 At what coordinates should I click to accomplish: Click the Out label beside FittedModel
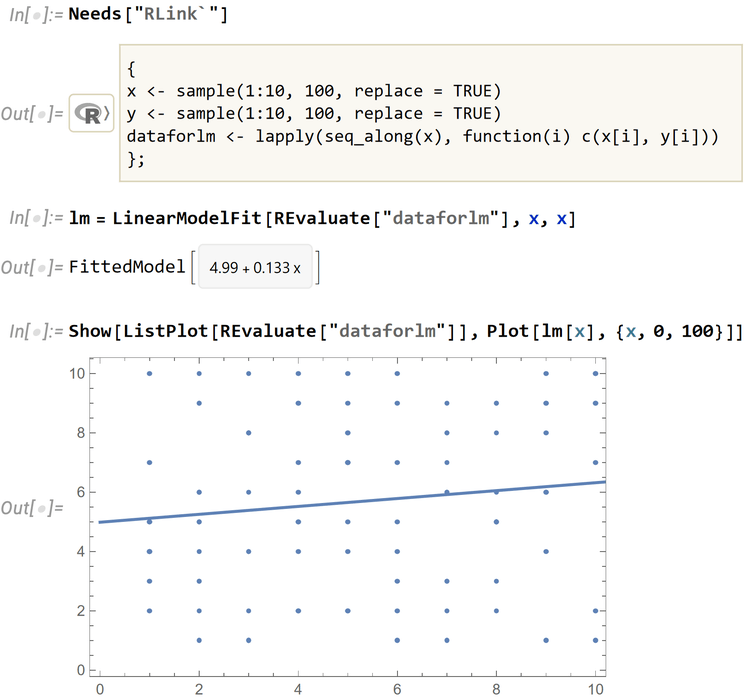pos(32,267)
